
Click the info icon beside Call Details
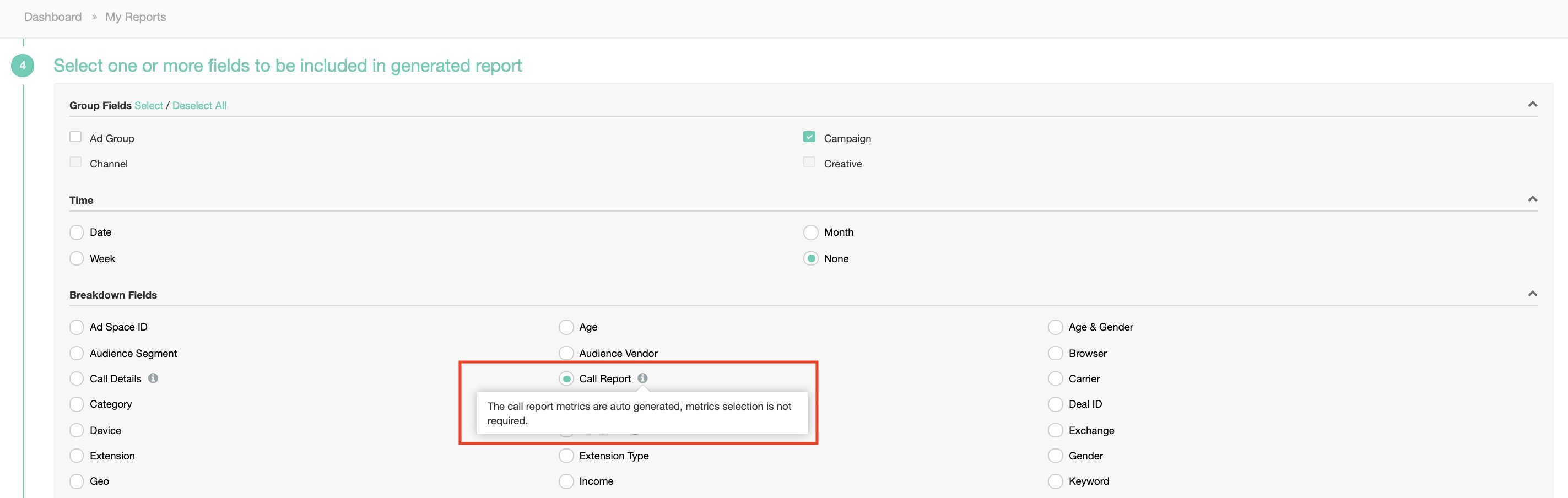153,378
